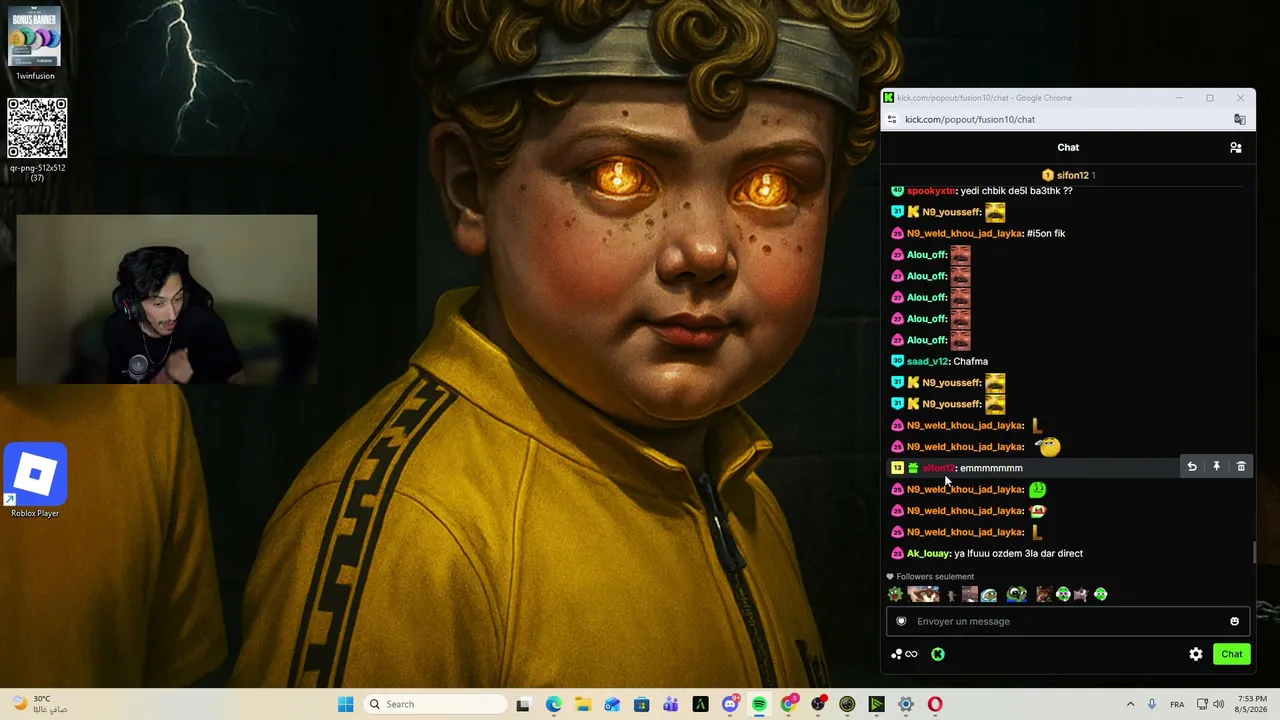Screen dimensions: 1280x720
Task: Open the emoji picker in message box
Action: click(1234, 621)
